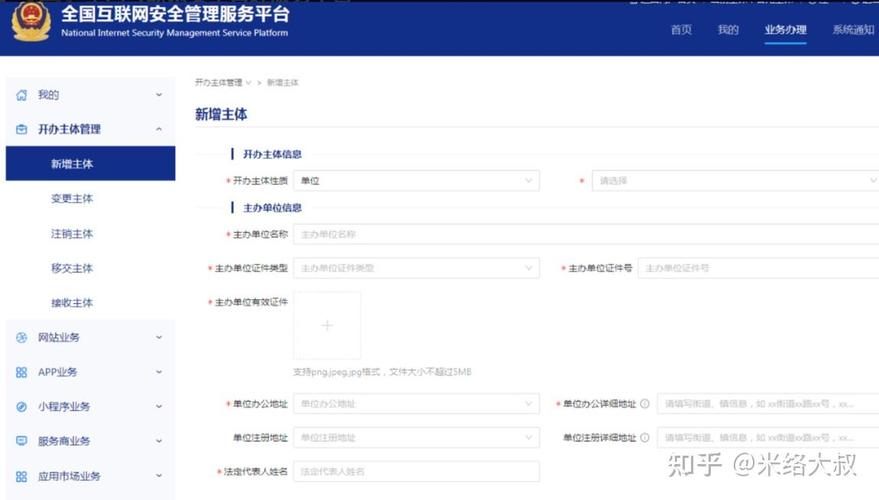Click the 主办单位名称 input field
The width and height of the screenshot is (879, 500).
(x=586, y=234)
